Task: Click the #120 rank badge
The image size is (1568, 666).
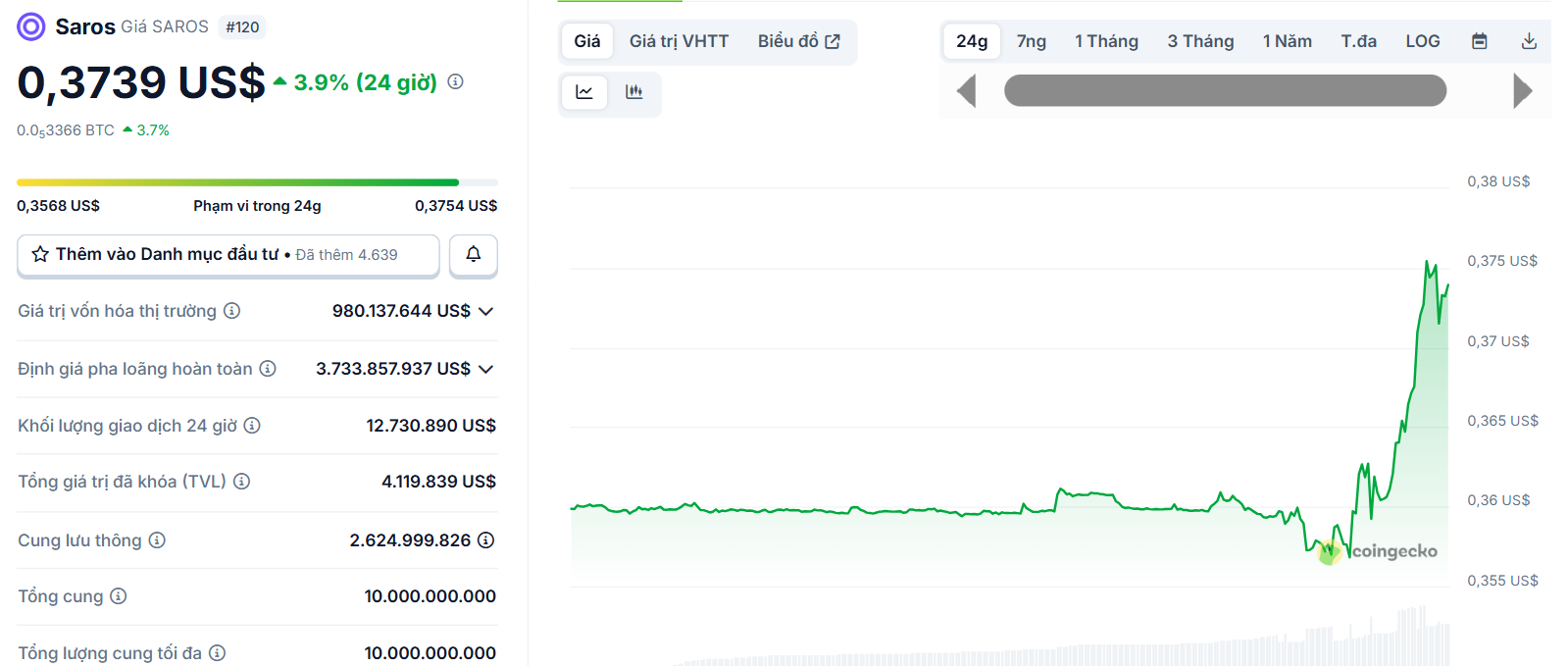Action: pyautogui.click(x=242, y=27)
